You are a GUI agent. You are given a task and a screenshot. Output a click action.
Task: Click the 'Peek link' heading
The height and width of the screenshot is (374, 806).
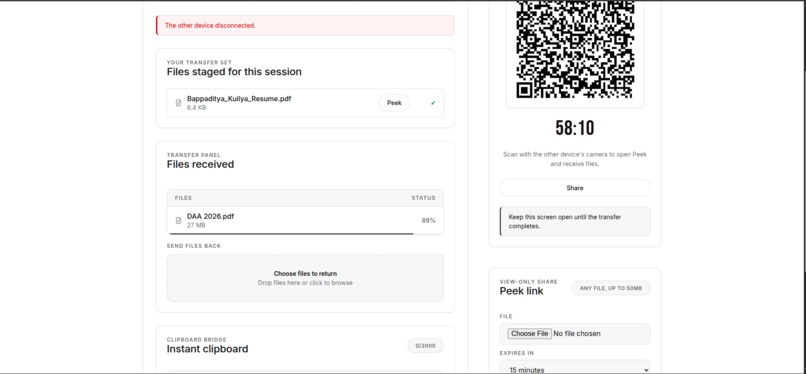tap(521, 291)
